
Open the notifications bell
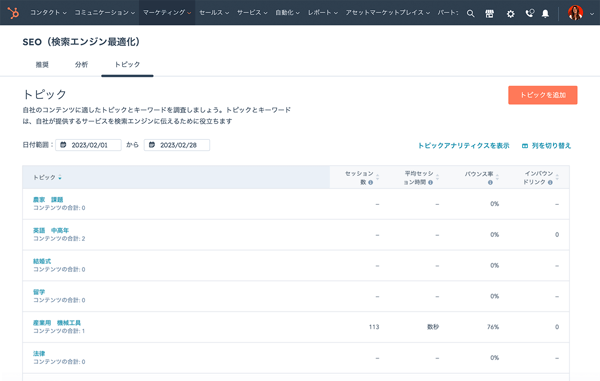click(545, 14)
